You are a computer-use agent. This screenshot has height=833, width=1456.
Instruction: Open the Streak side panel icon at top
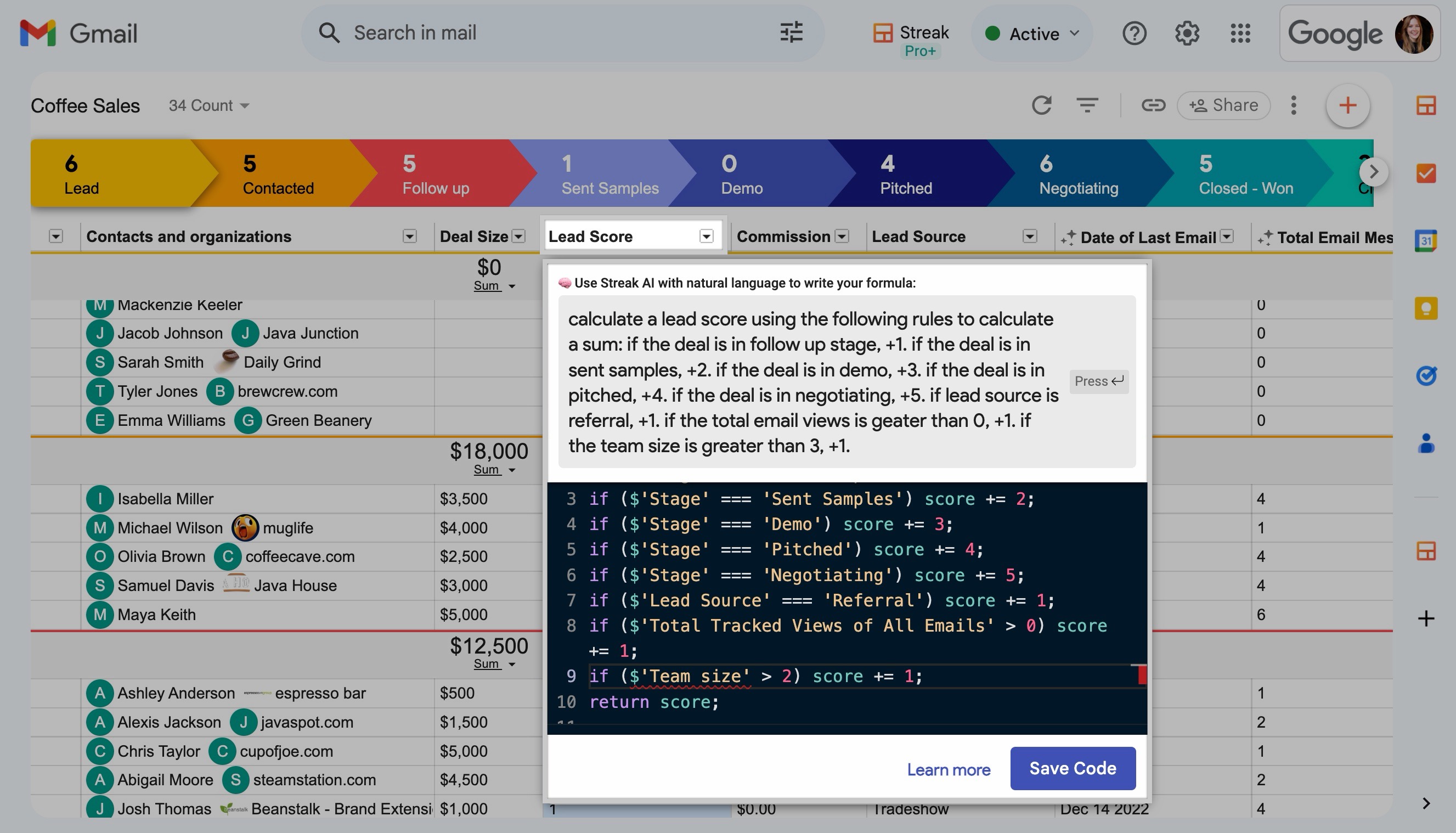tap(1426, 105)
